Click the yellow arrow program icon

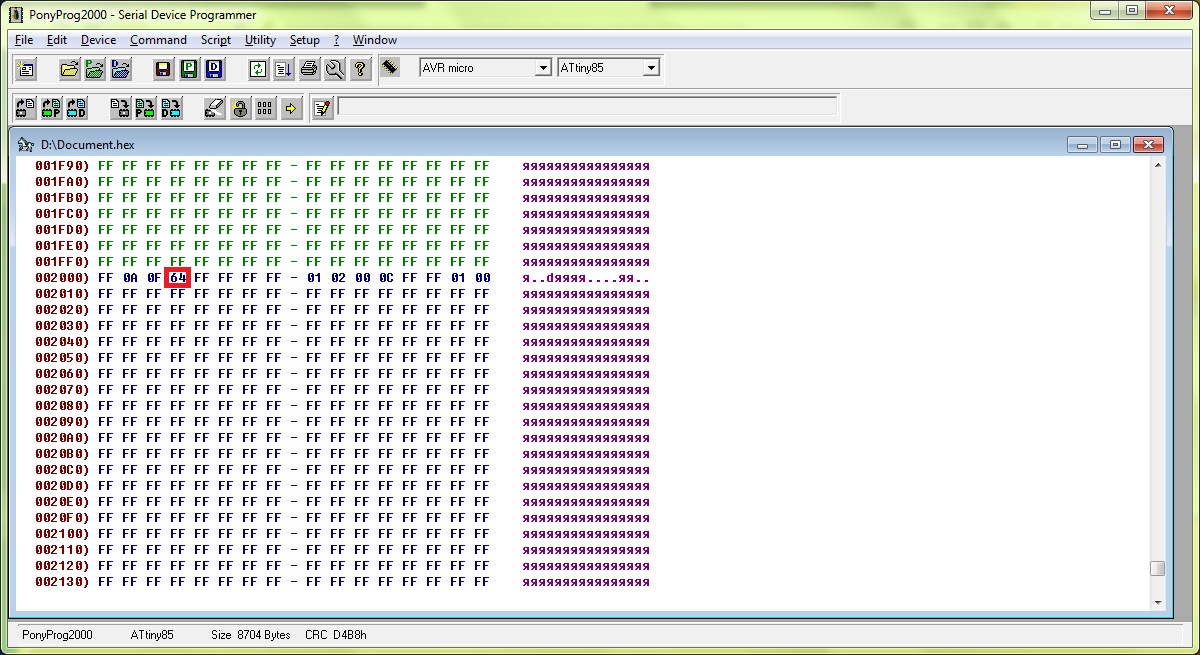click(x=291, y=108)
